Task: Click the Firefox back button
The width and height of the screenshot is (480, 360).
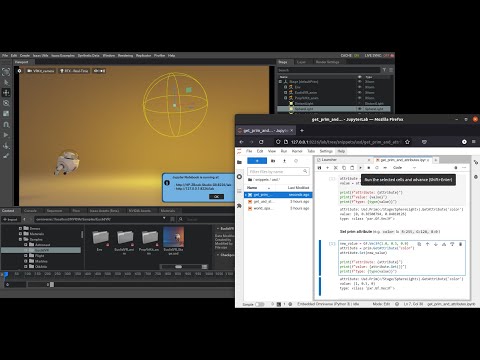Action: pos(242,142)
